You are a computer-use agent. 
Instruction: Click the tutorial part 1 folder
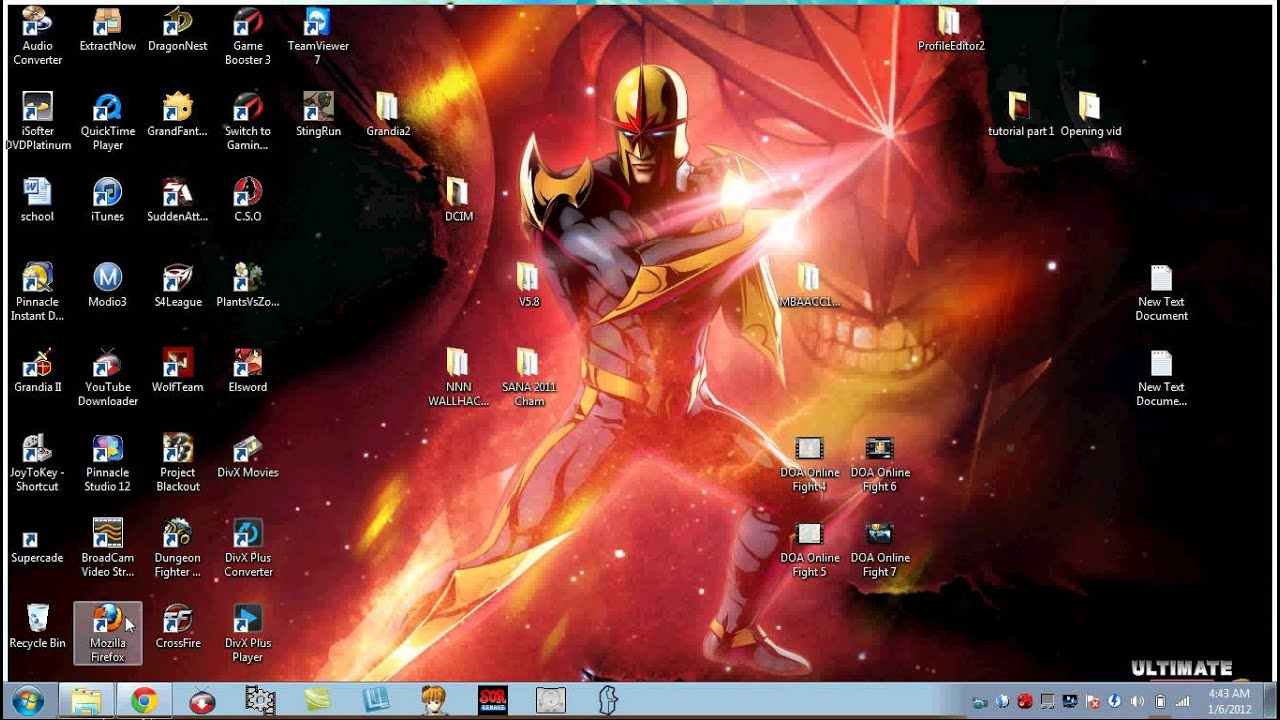pos(1020,114)
